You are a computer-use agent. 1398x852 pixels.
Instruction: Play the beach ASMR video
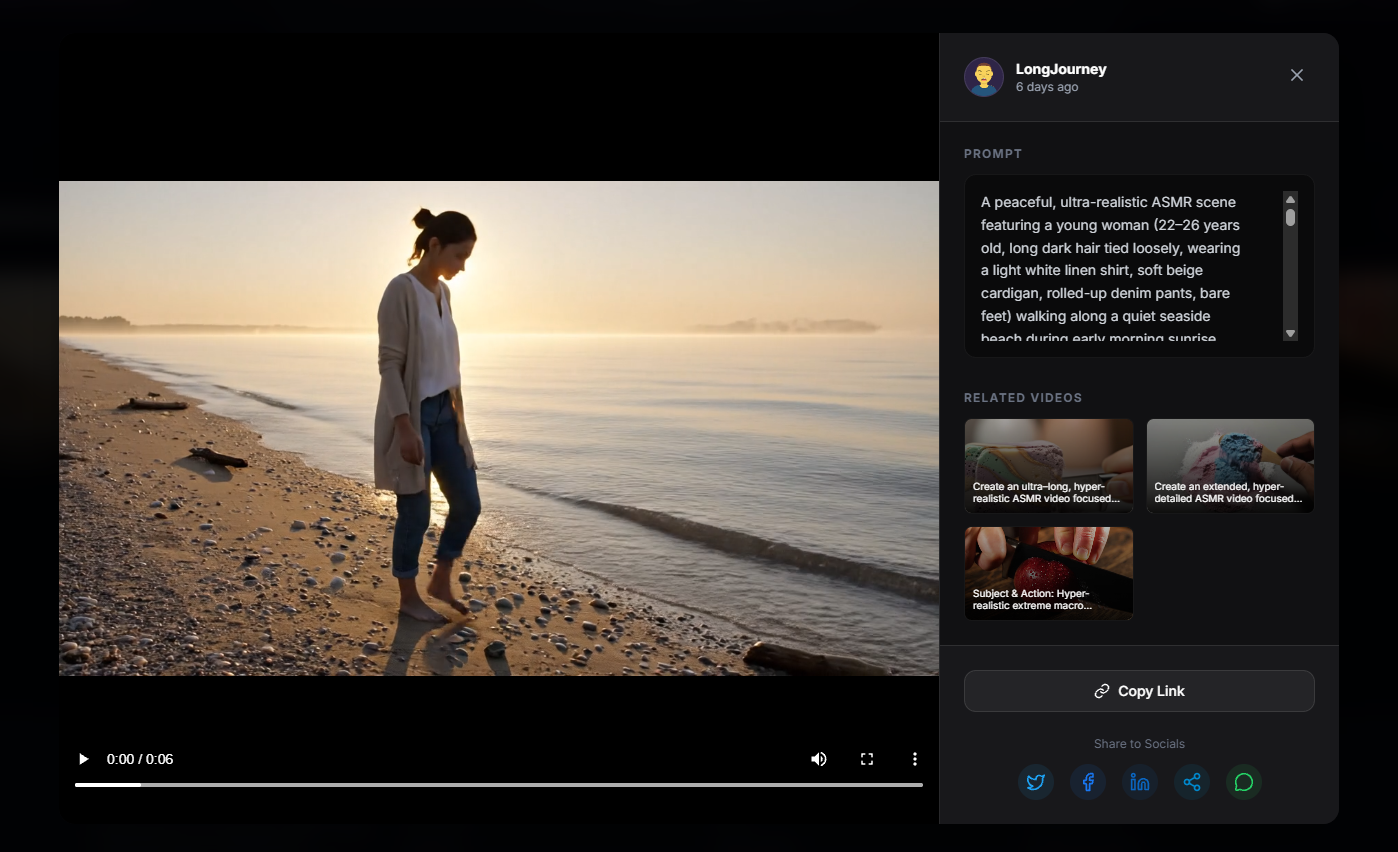coord(83,758)
